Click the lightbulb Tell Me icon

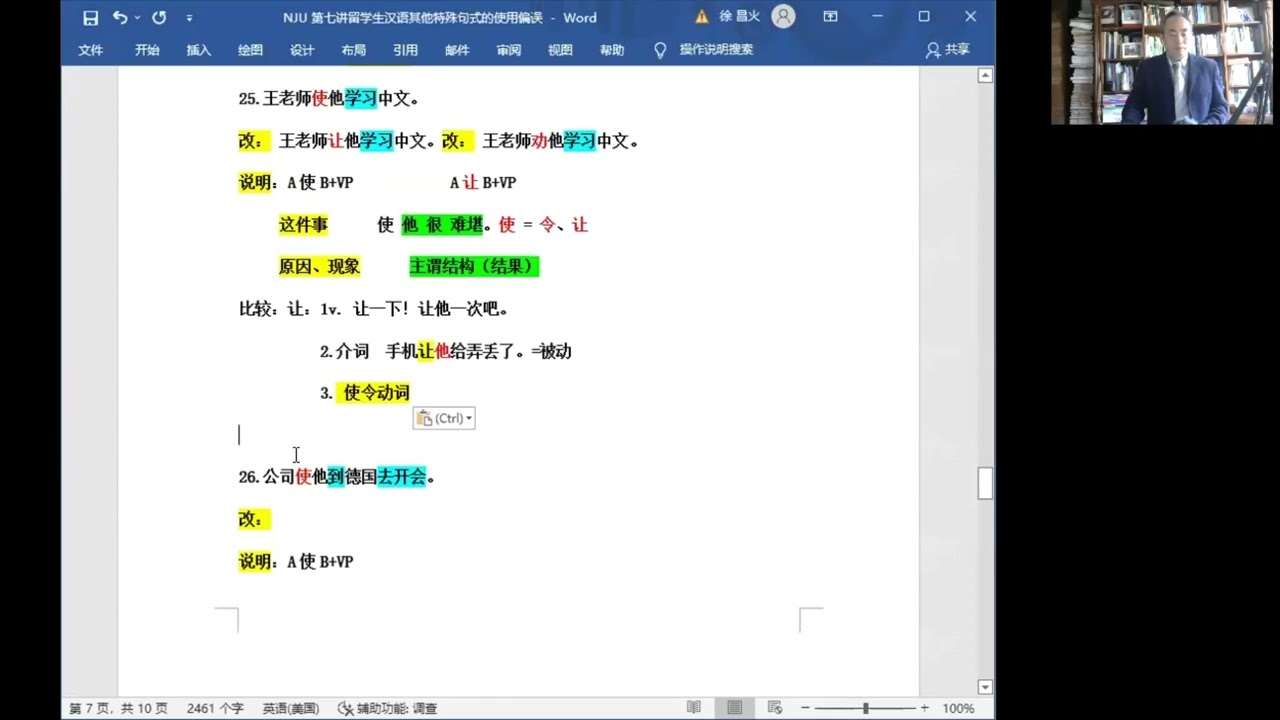[660, 50]
